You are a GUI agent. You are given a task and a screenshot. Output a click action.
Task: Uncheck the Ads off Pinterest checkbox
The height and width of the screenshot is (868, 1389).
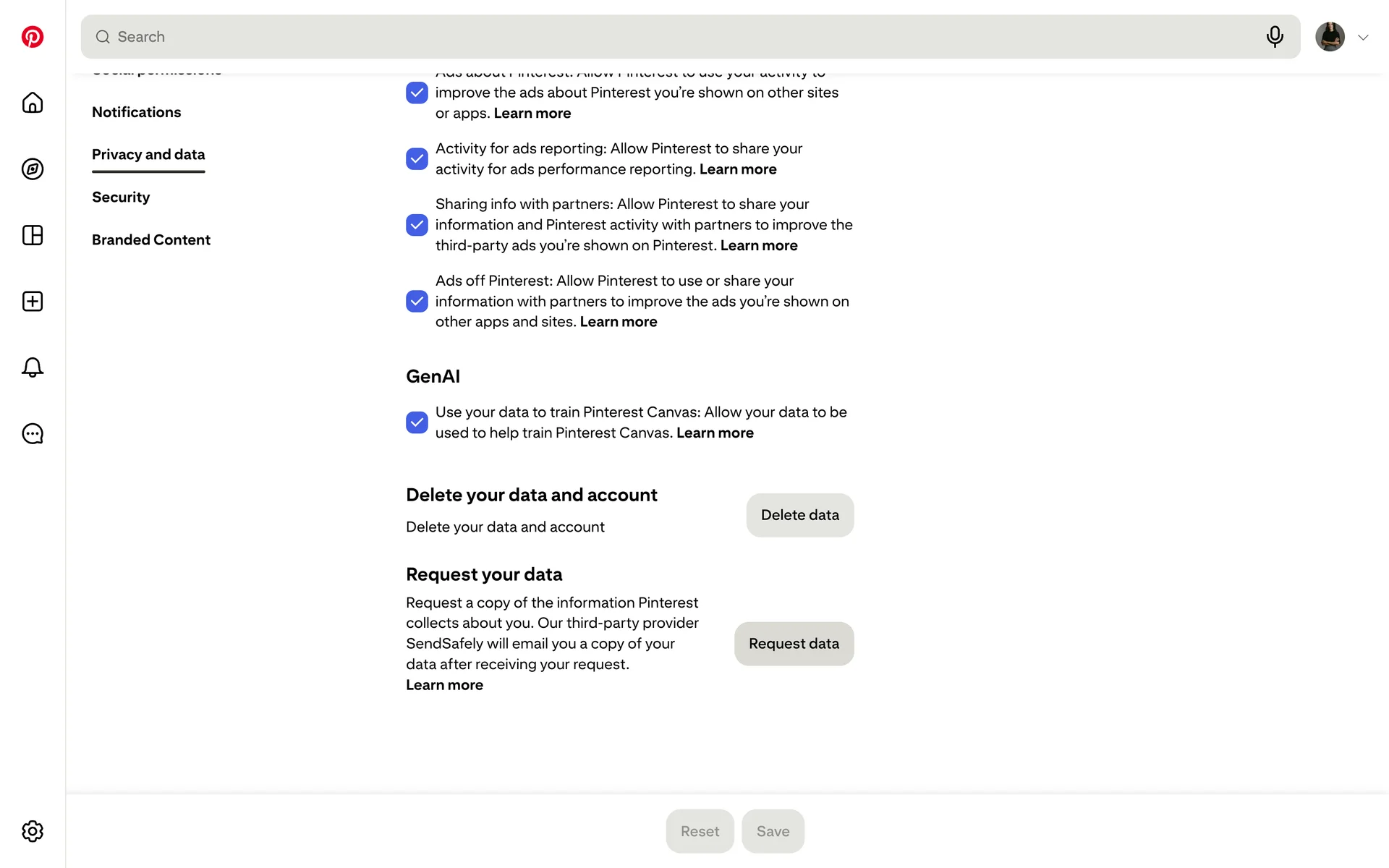coord(417,302)
